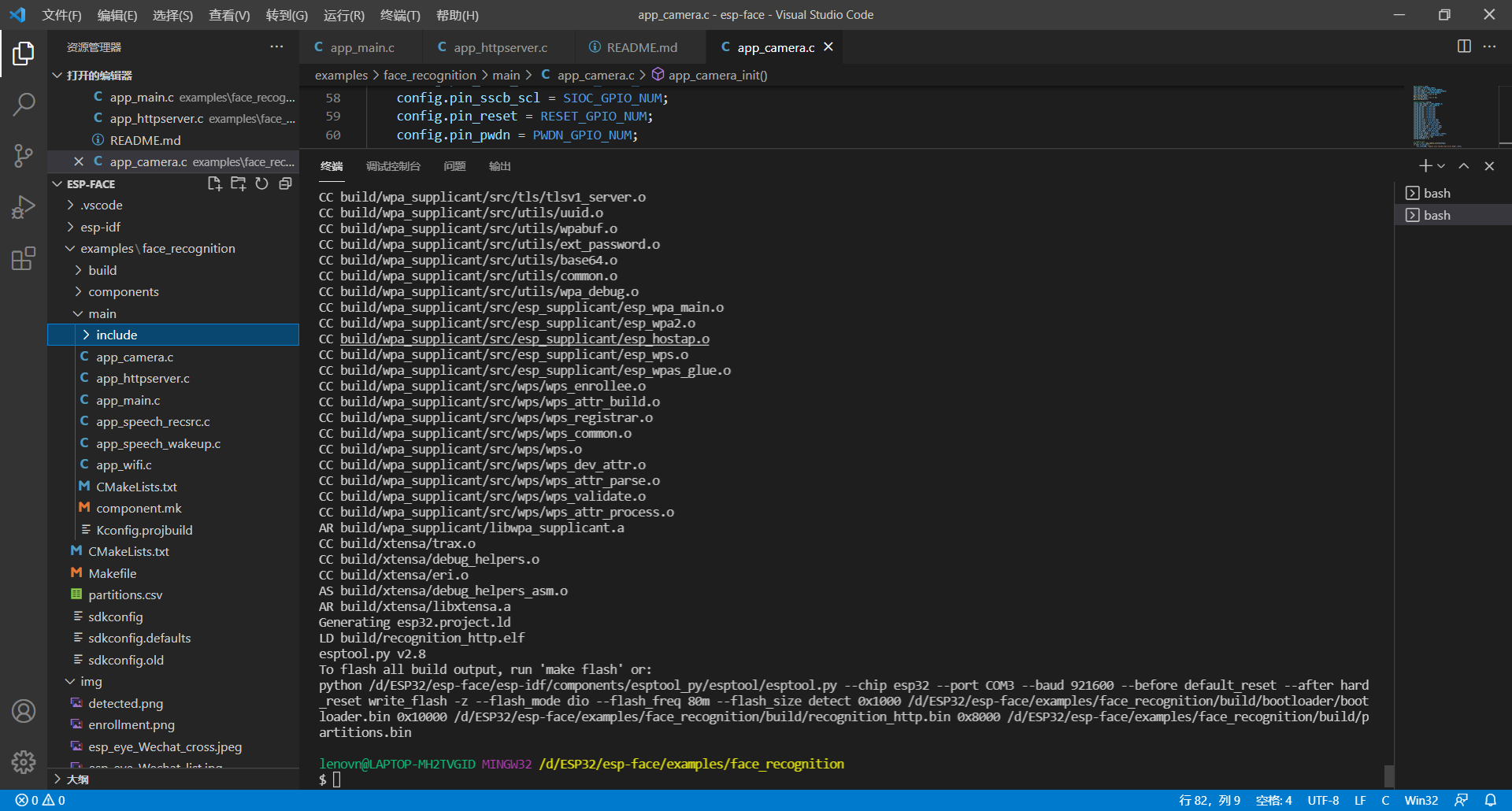1512x811 pixels.
Task: Open the 帮助(H) menu
Action: click(x=457, y=15)
